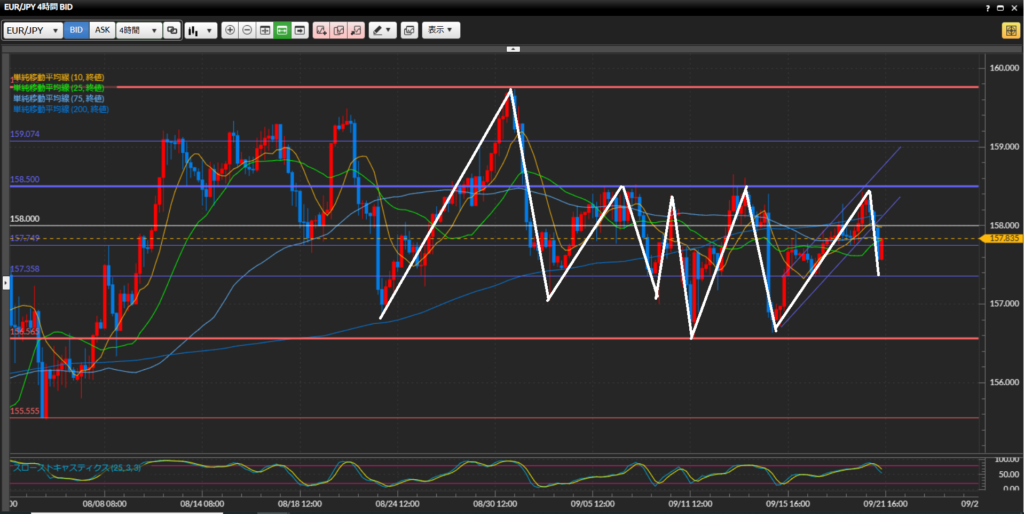The height and width of the screenshot is (514, 1024).
Task: Click the scroll-to-latest arrow icon in toolbar
Action: tap(299, 30)
